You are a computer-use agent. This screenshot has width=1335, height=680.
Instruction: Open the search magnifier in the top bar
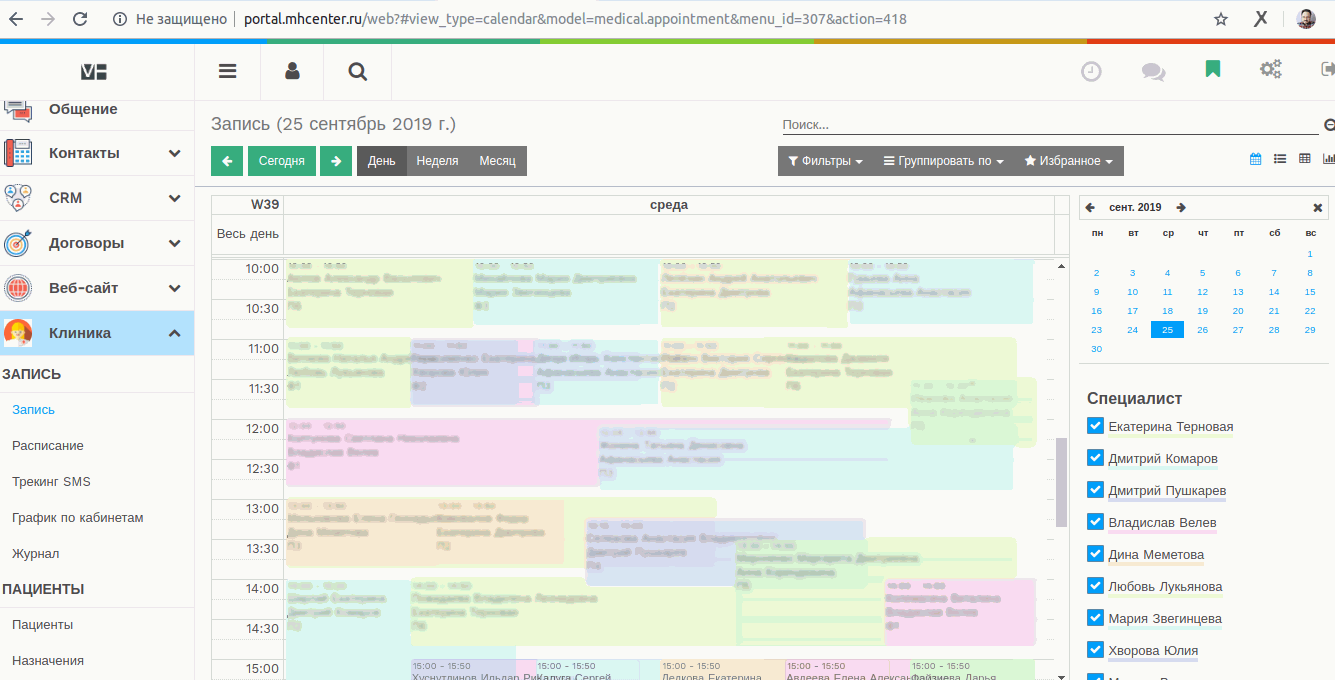coord(356,71)
